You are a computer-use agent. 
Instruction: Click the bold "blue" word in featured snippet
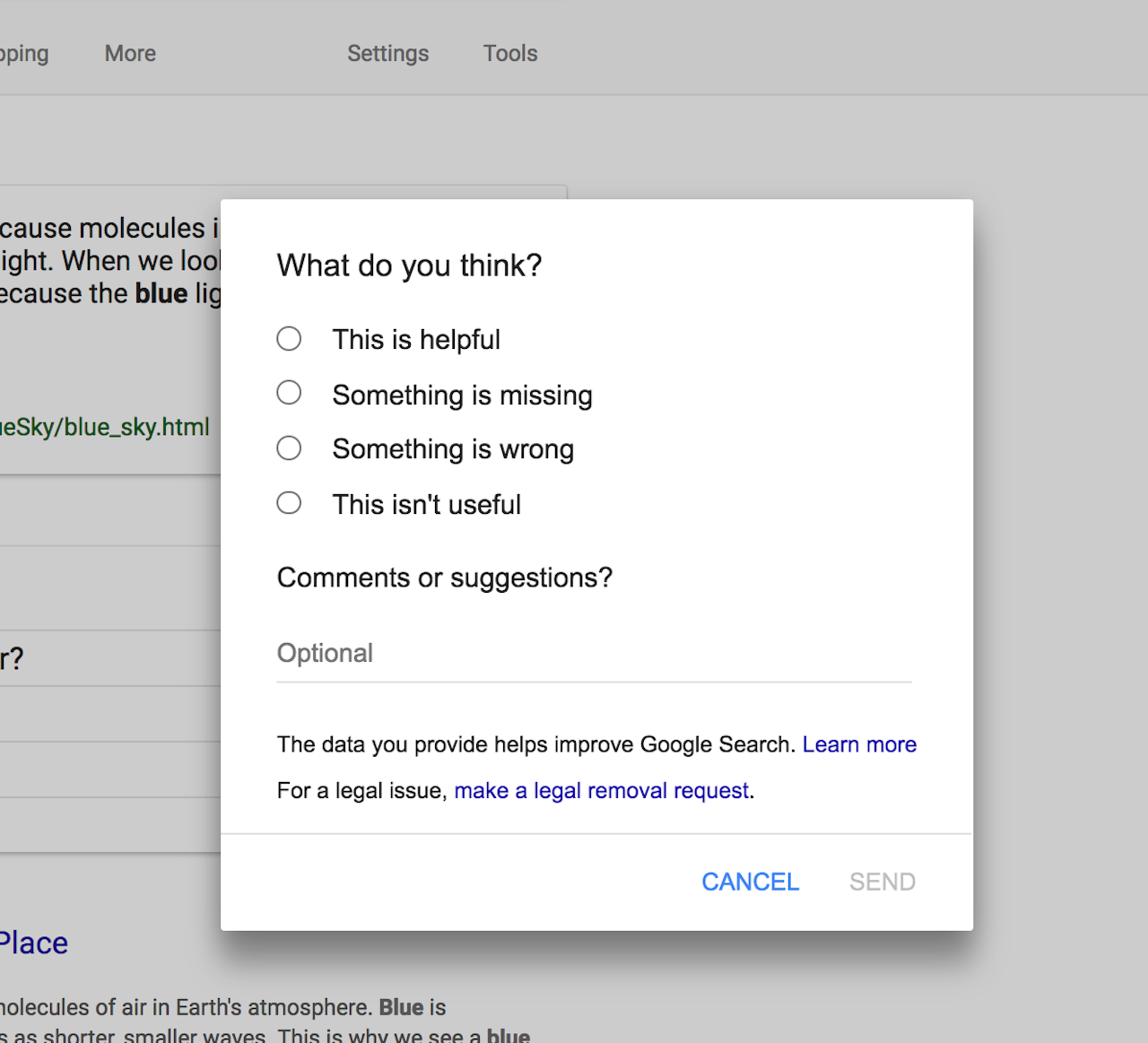161,294
